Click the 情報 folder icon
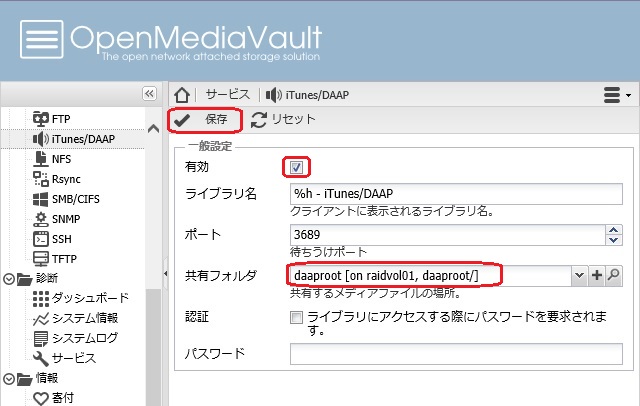Screen dimensions: 640x406 coord(24,379)
